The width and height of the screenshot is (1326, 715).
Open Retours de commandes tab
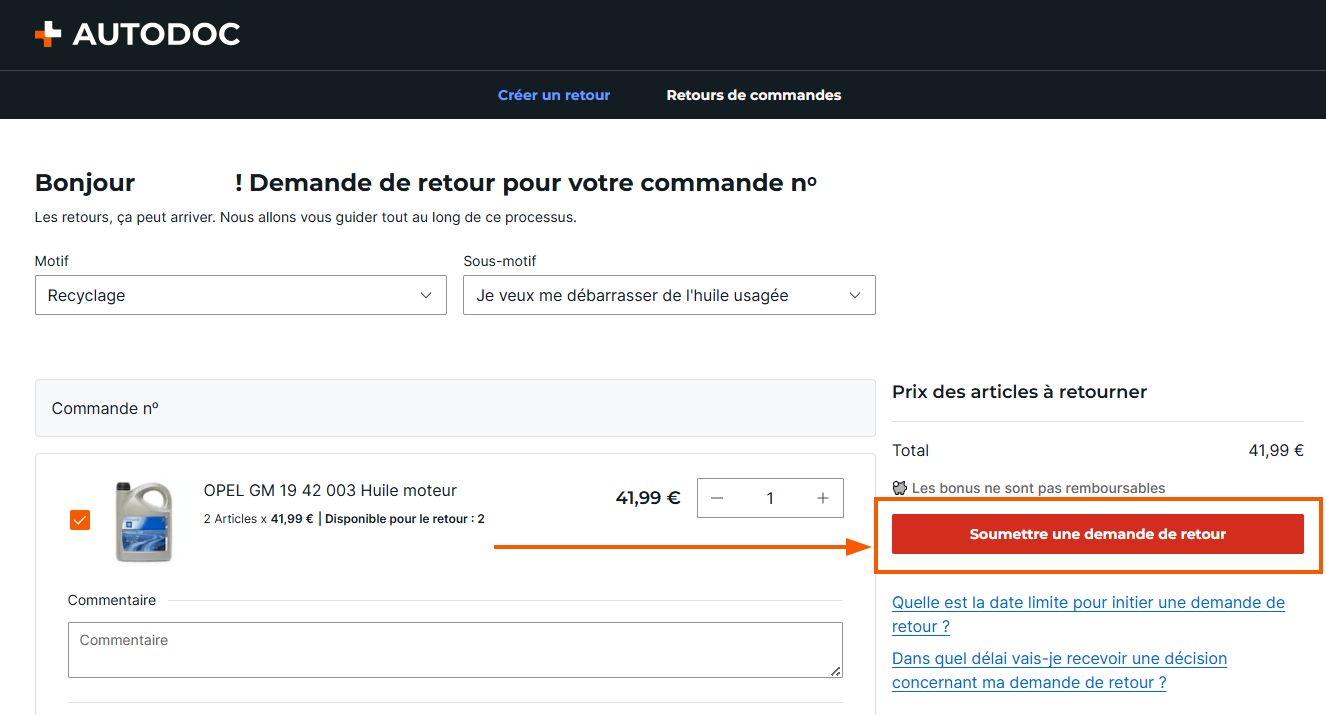pyautogui.click(x=754, y=95)
